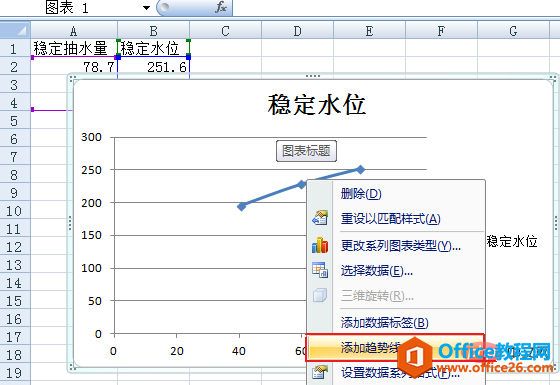Image resolution: width=560 pixels, height=385 pixels.
Task: Select row 19 header
Action: tap(14, 373)
